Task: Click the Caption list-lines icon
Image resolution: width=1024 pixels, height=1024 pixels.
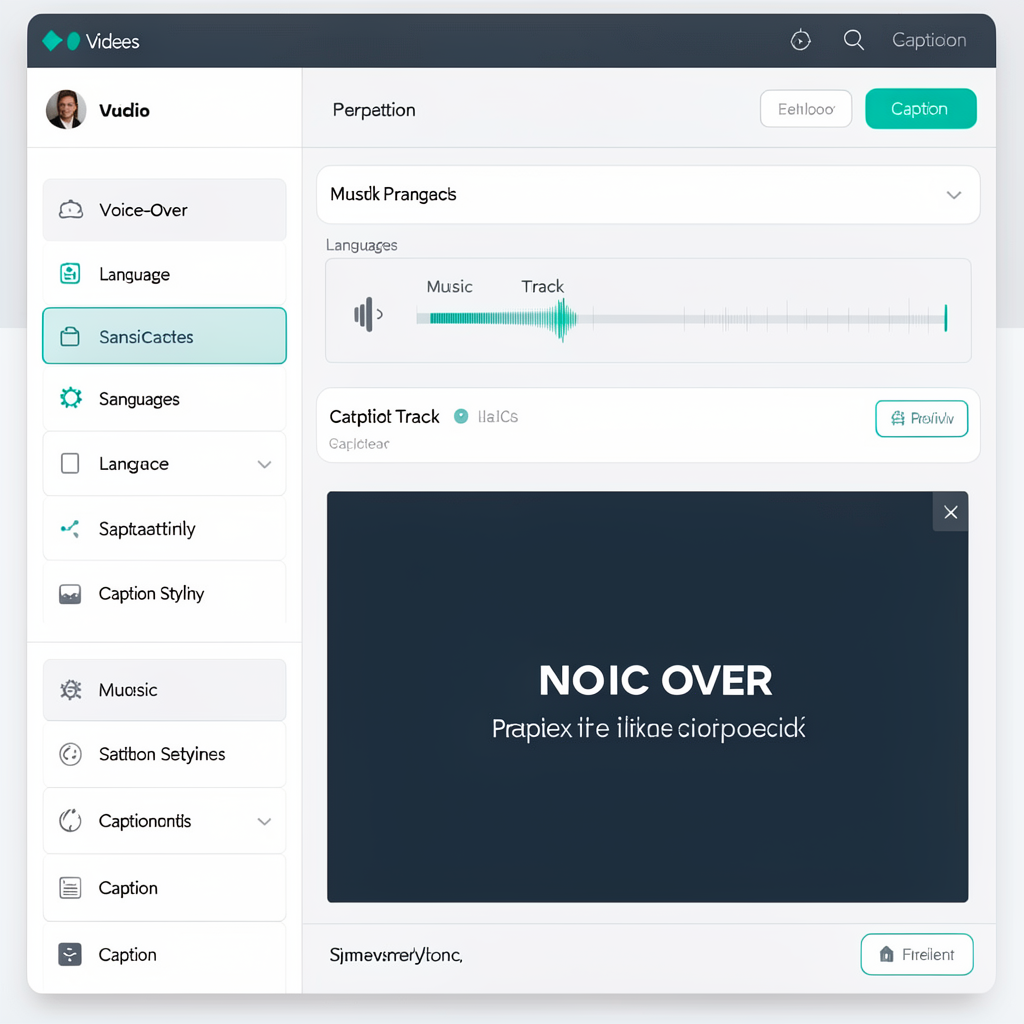Action: 70,888
